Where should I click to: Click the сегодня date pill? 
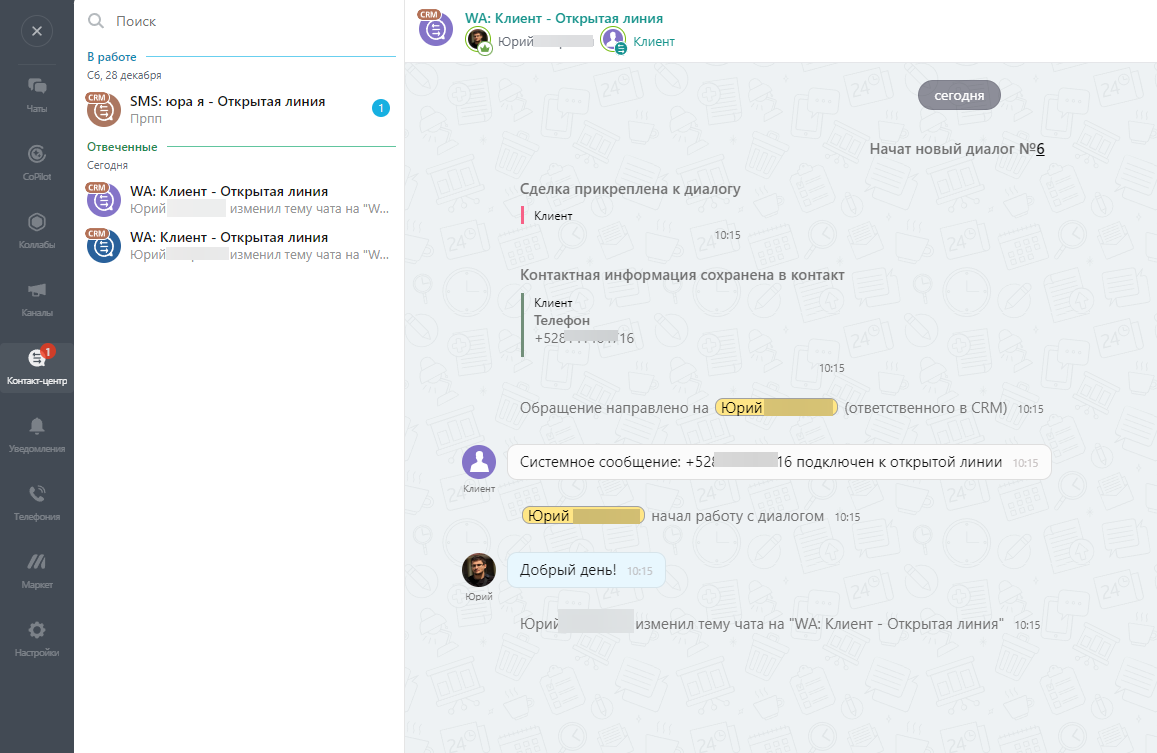click(959, 95)
